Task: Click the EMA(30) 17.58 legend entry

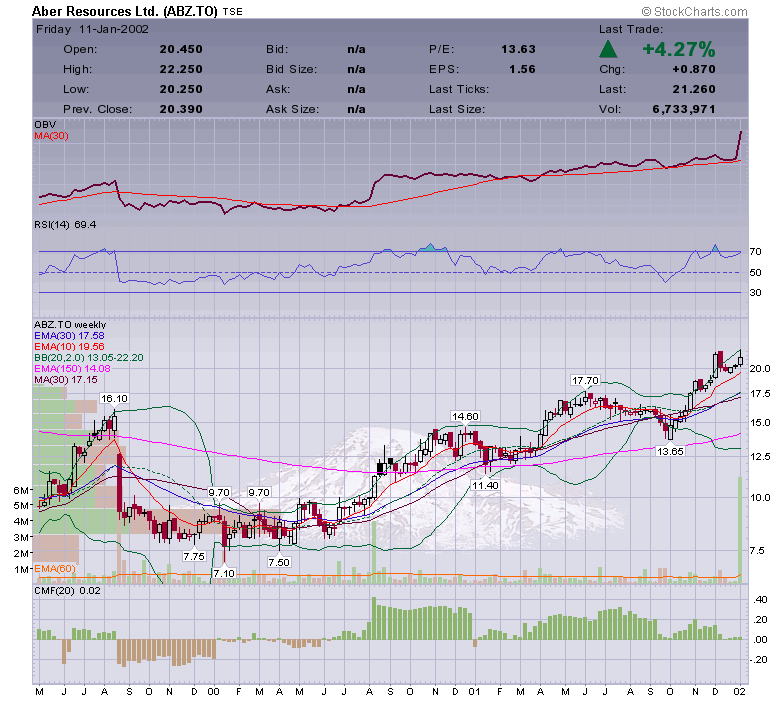Action: 69,336
